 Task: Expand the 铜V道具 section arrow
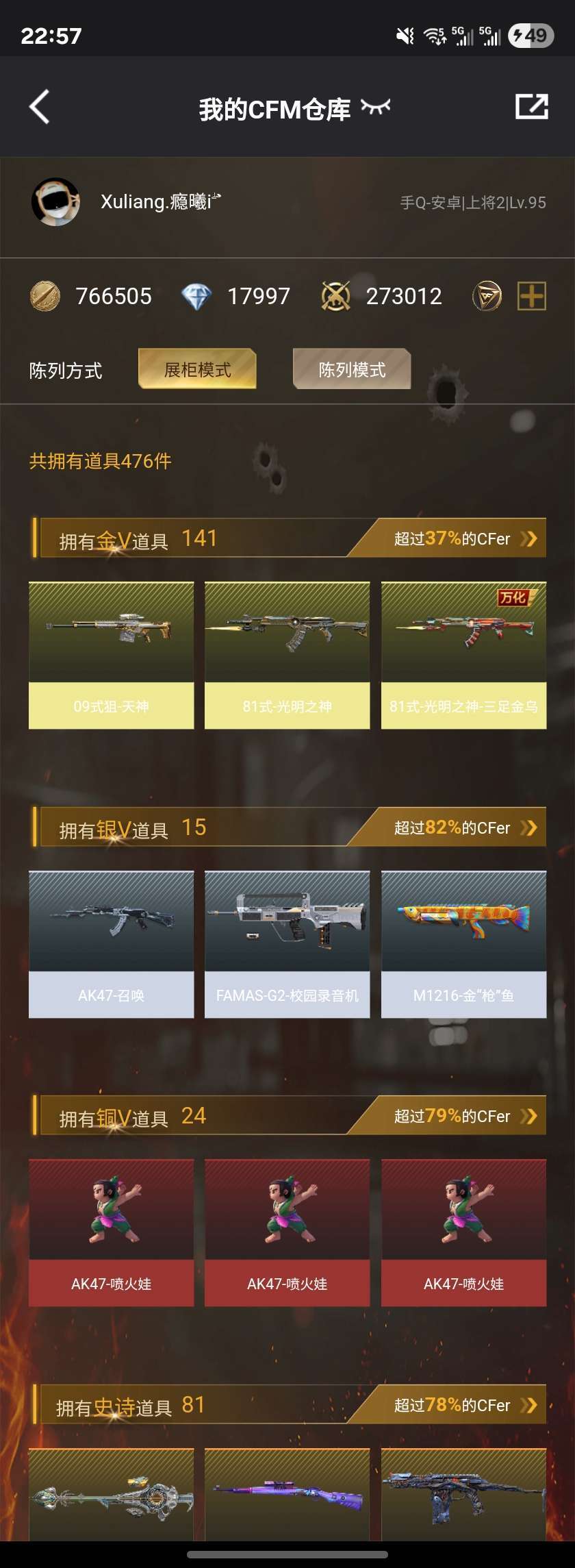[528, 1117]
